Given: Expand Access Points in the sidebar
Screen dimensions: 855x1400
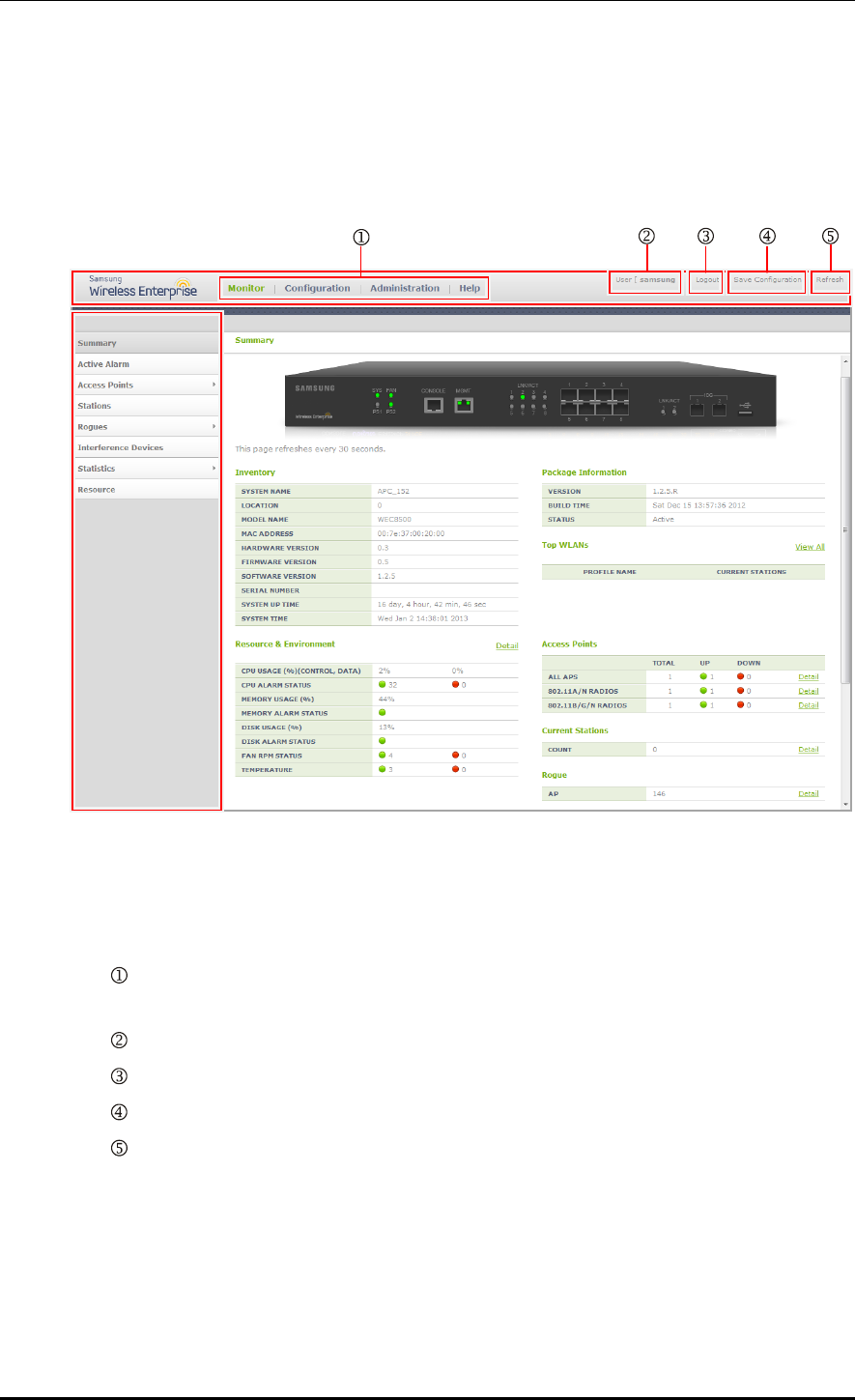Looking at the screenshot, I should pyautogui.click(x=147, y=385).
